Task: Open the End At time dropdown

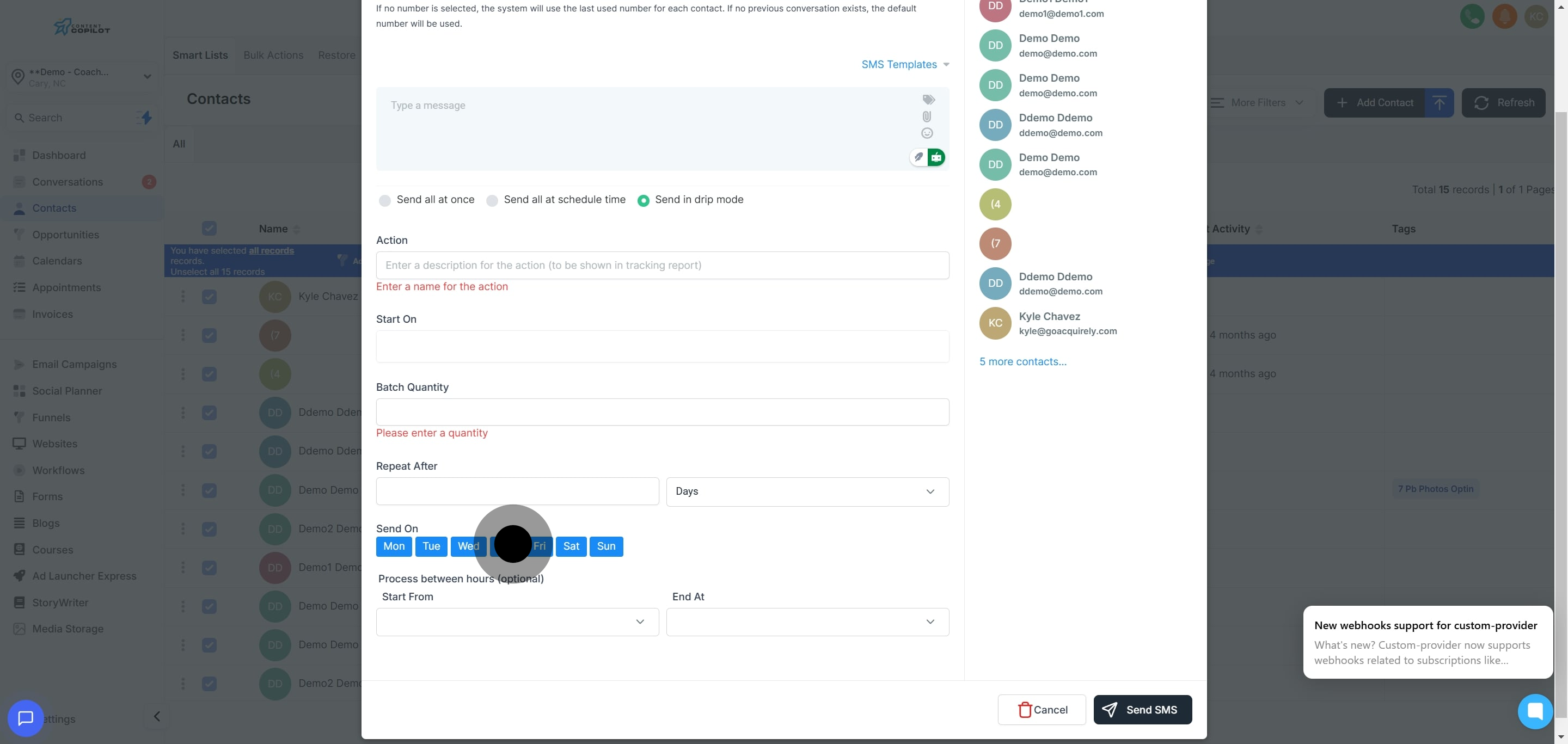Action: [x=807, y=622]
